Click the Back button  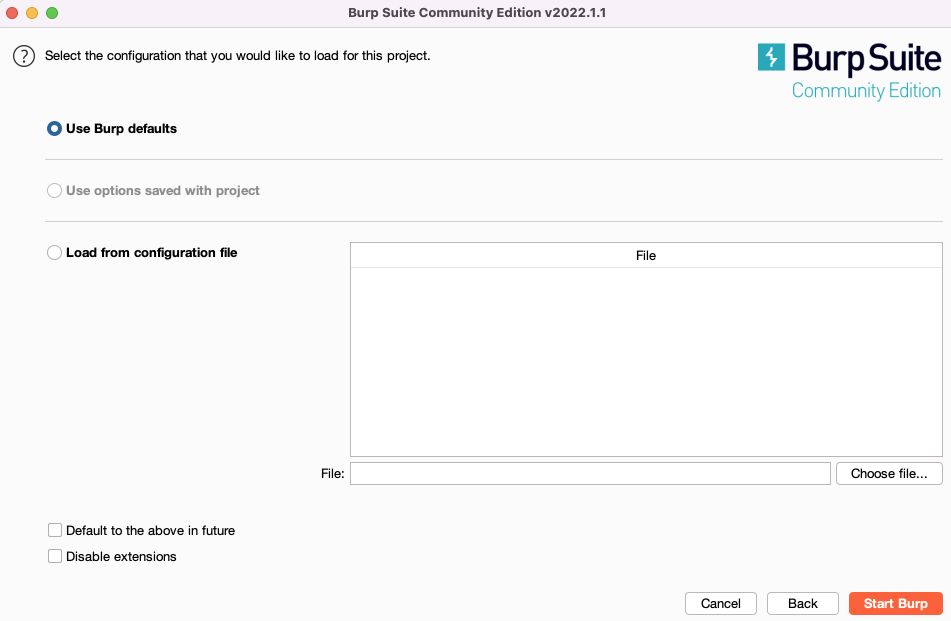802,603
